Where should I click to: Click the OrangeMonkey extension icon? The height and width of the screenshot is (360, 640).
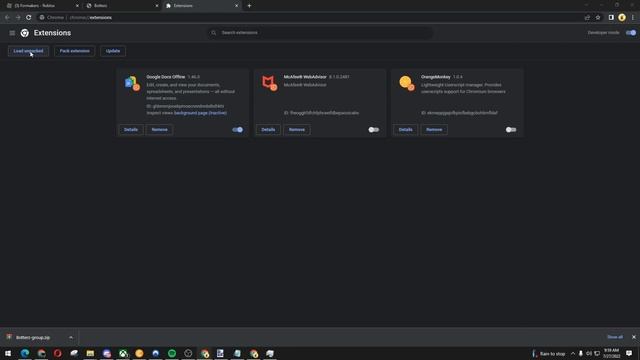pos(407,83)
